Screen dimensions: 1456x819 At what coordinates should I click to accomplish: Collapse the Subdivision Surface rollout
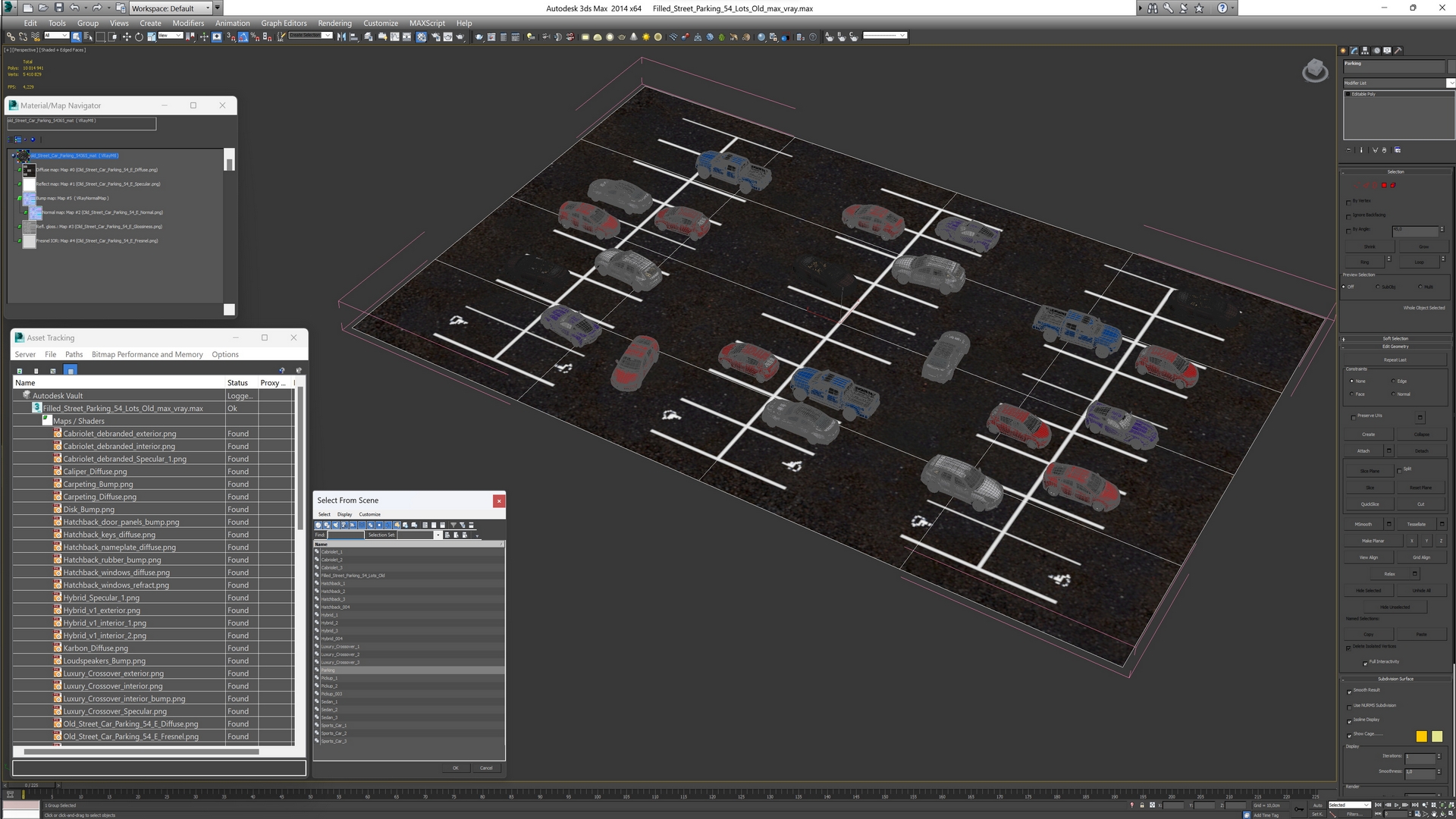(x=1395, y=679)
